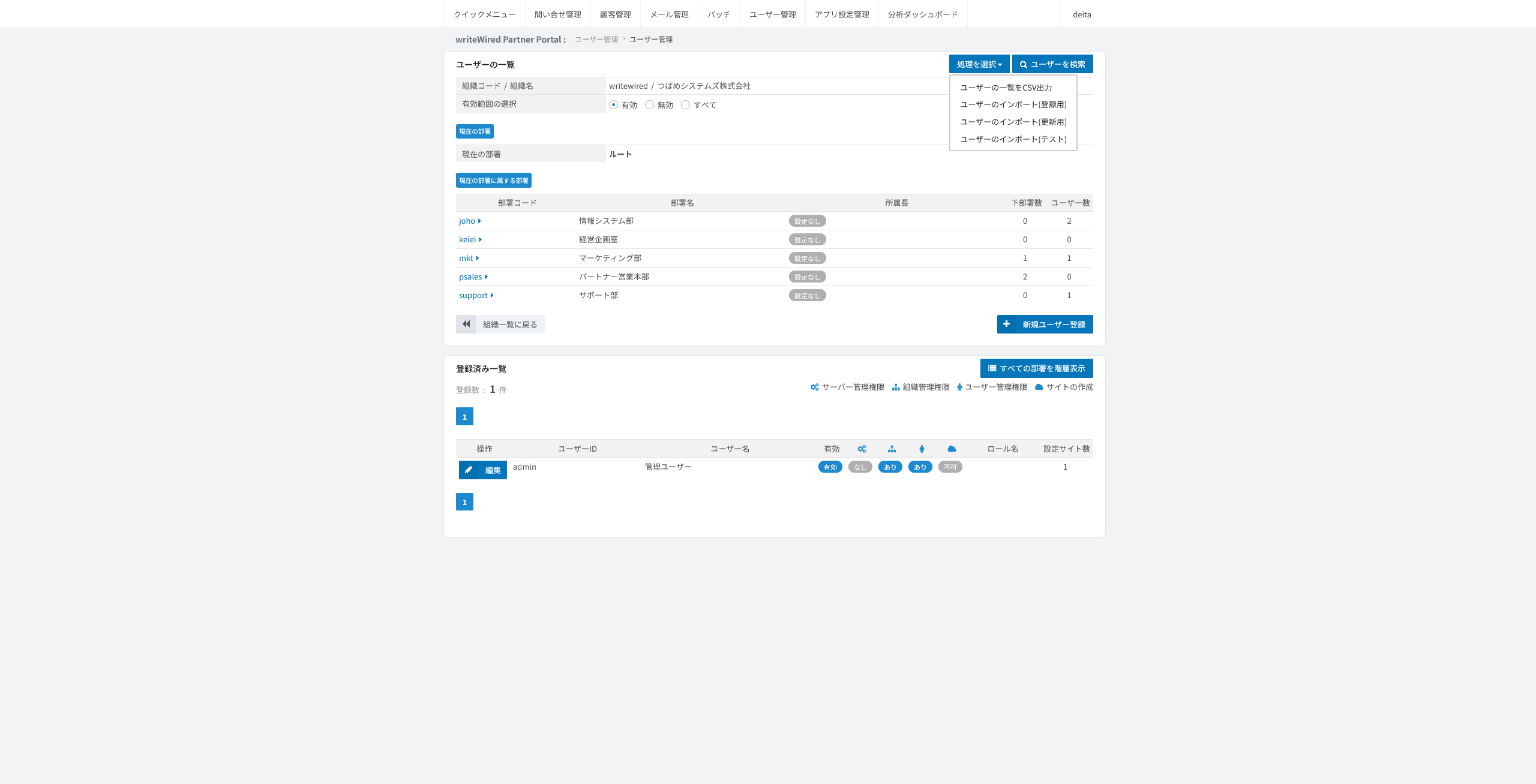Click the deita user menu
Image resolution: width=1536 pixels, height=784 pixels.
click(1082, 14)
